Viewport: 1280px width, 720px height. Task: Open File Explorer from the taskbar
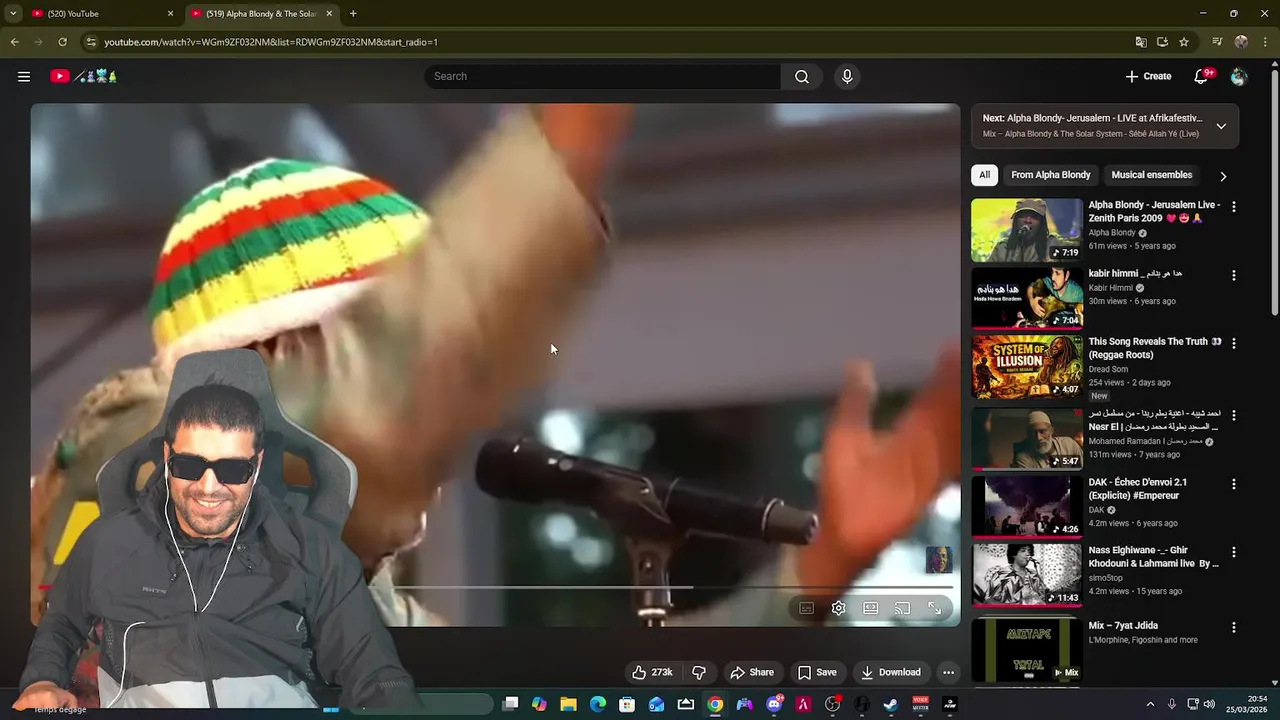[x=568, y=704]
